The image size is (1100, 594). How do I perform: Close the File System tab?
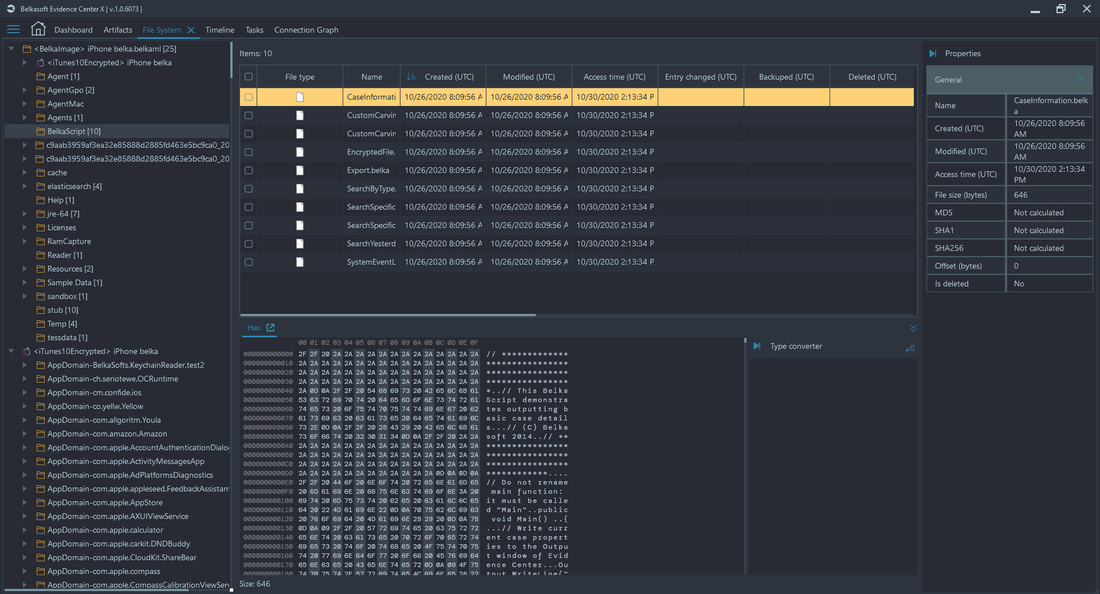pos(191,30)
